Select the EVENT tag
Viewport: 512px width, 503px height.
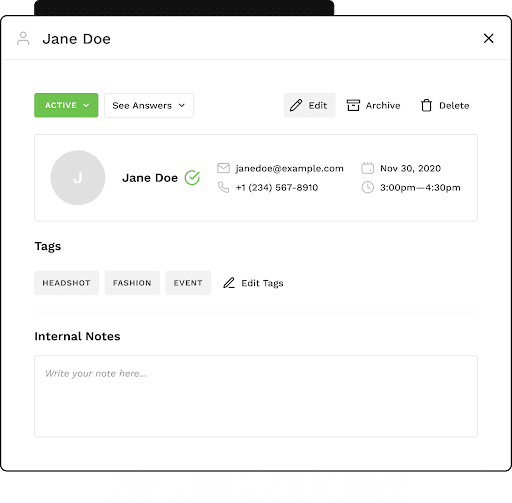(x=188, y=283)
